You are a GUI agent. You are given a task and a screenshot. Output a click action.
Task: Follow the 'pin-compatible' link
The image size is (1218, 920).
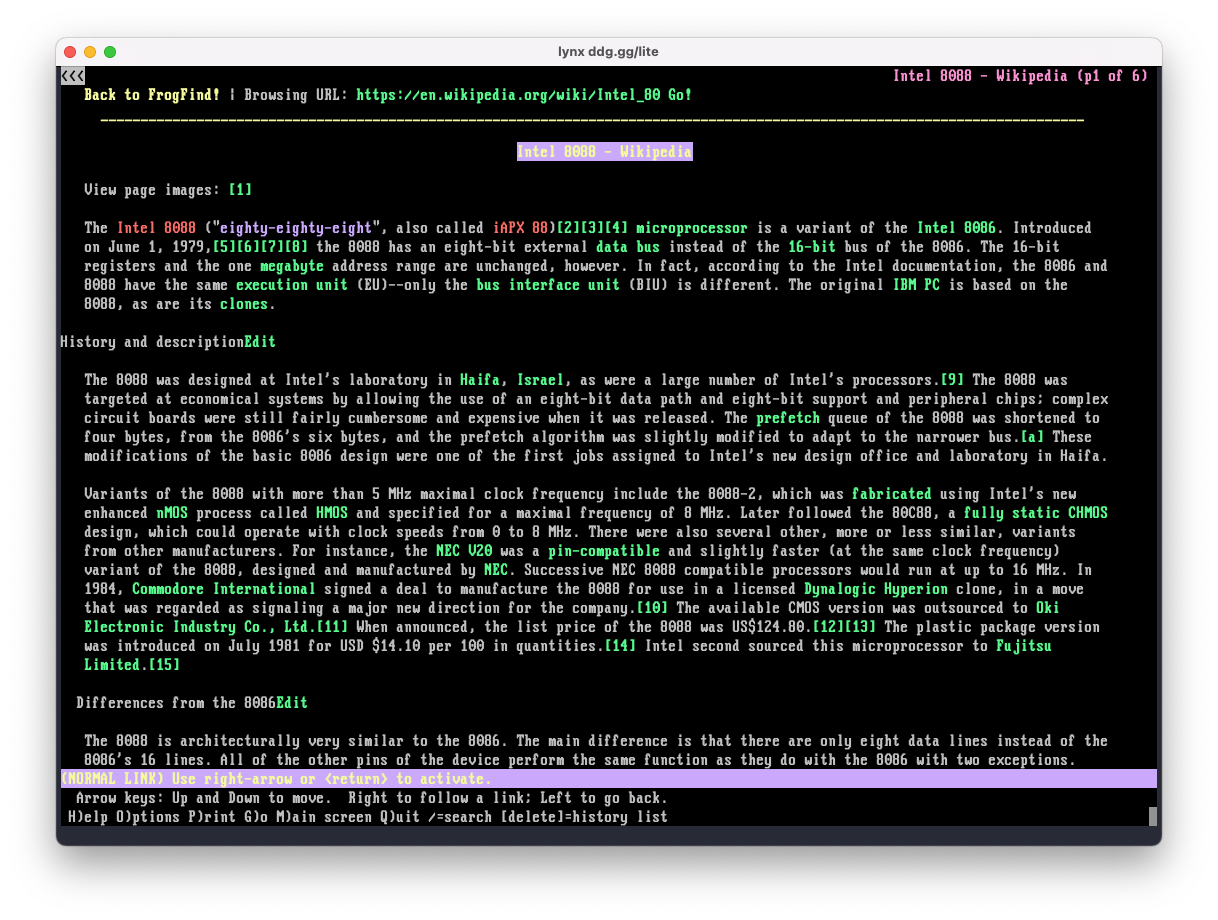[x=604, y=551]
